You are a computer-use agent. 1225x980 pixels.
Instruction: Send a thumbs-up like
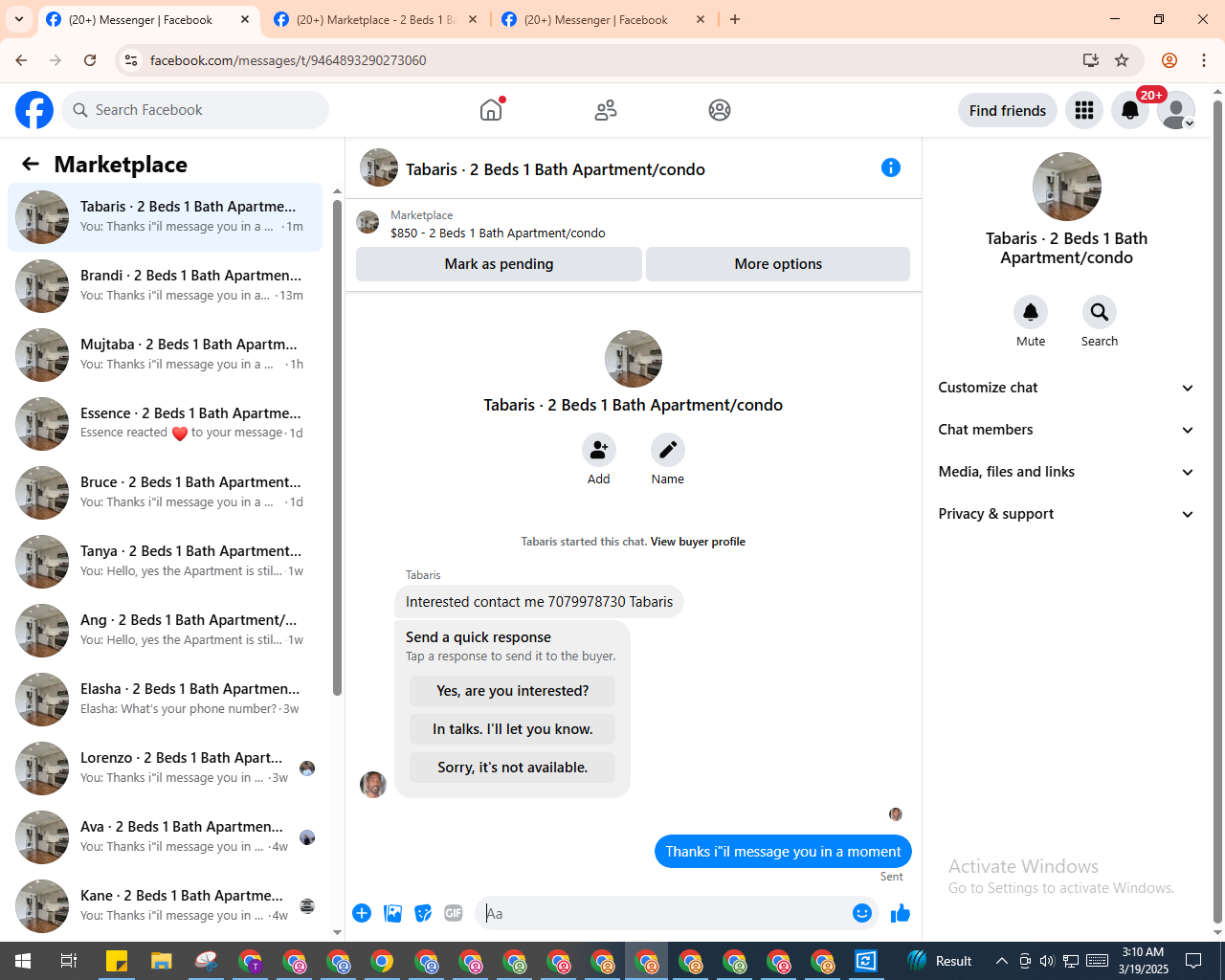pyautogui.click(x=901, y=913)
